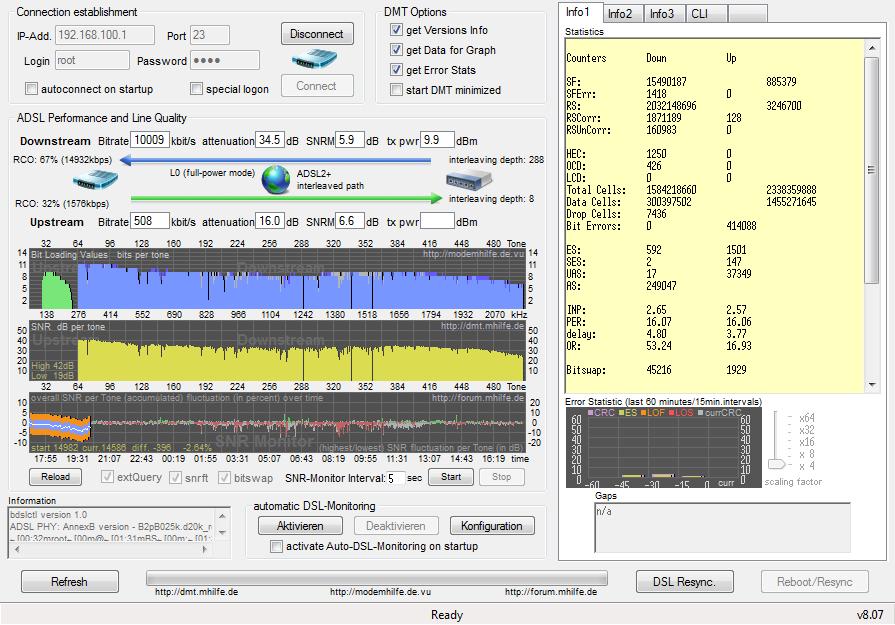Viewport: 895px width, 625px height.
Task: Click the SNR fluctuation monitor graph
Action: (277, 422)
